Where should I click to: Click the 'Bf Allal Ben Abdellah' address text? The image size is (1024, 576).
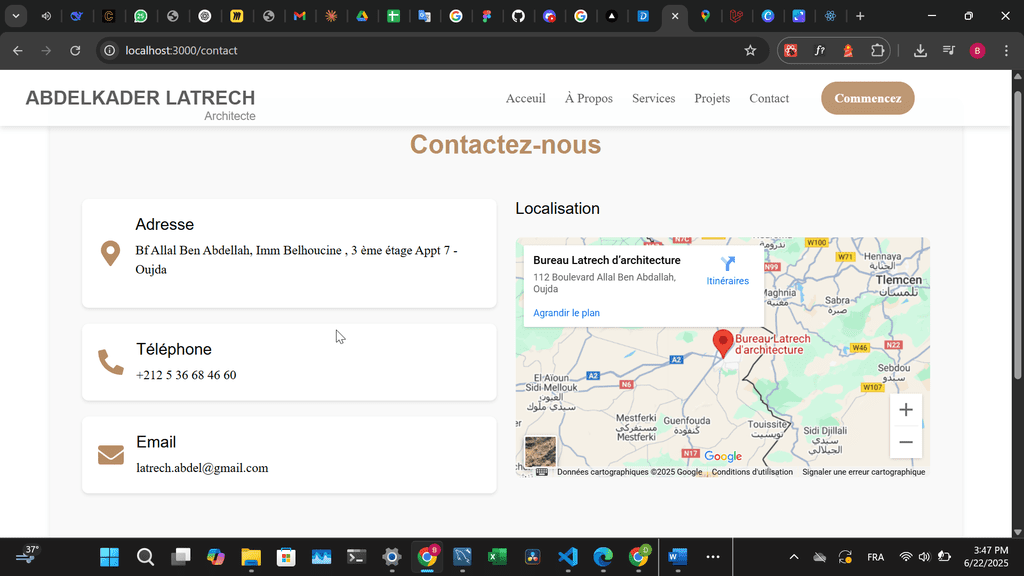(x=296, y=260)
